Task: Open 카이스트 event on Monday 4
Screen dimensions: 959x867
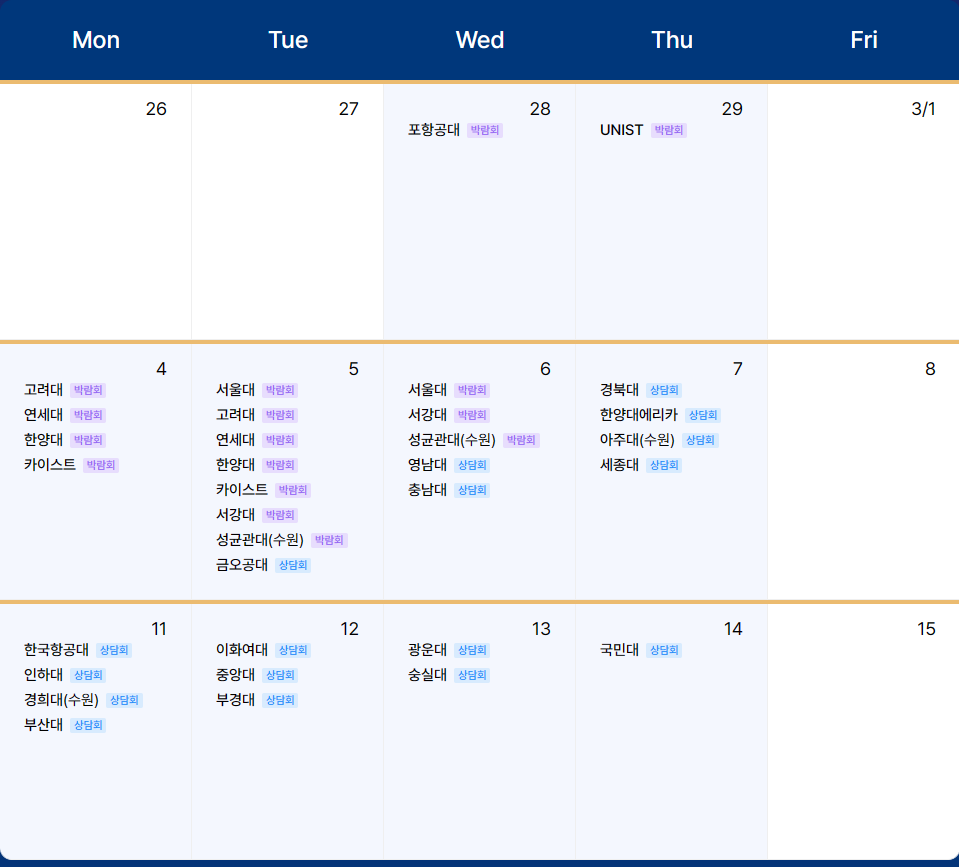Action: pyautogui.click(x=50, y=465)
